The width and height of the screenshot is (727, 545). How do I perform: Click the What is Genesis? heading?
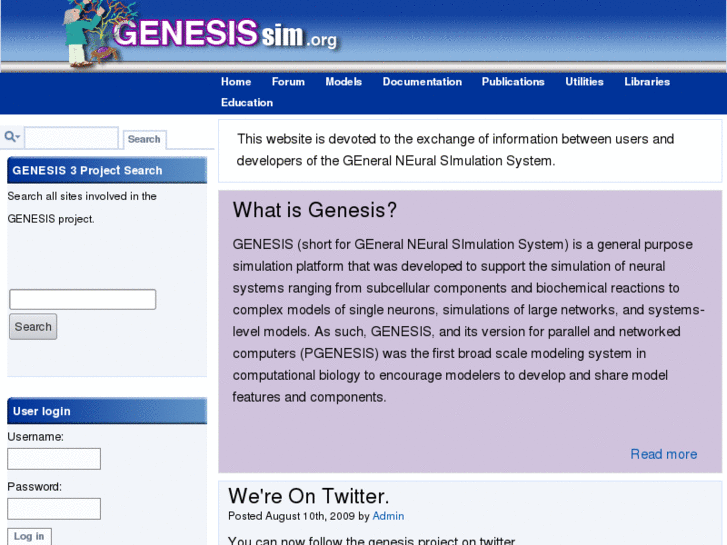315,210
